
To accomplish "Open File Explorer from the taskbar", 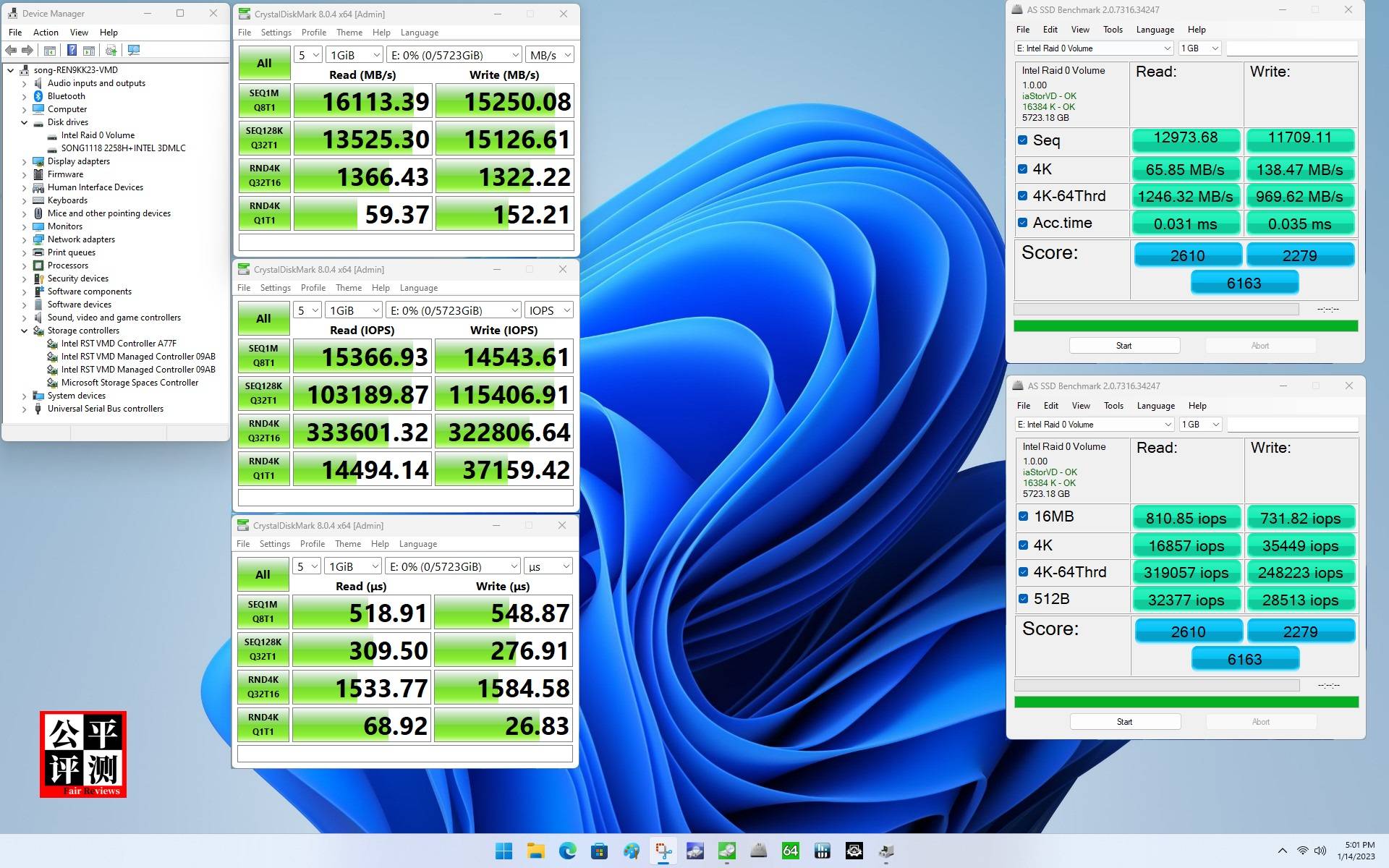I will click(535, 851).
